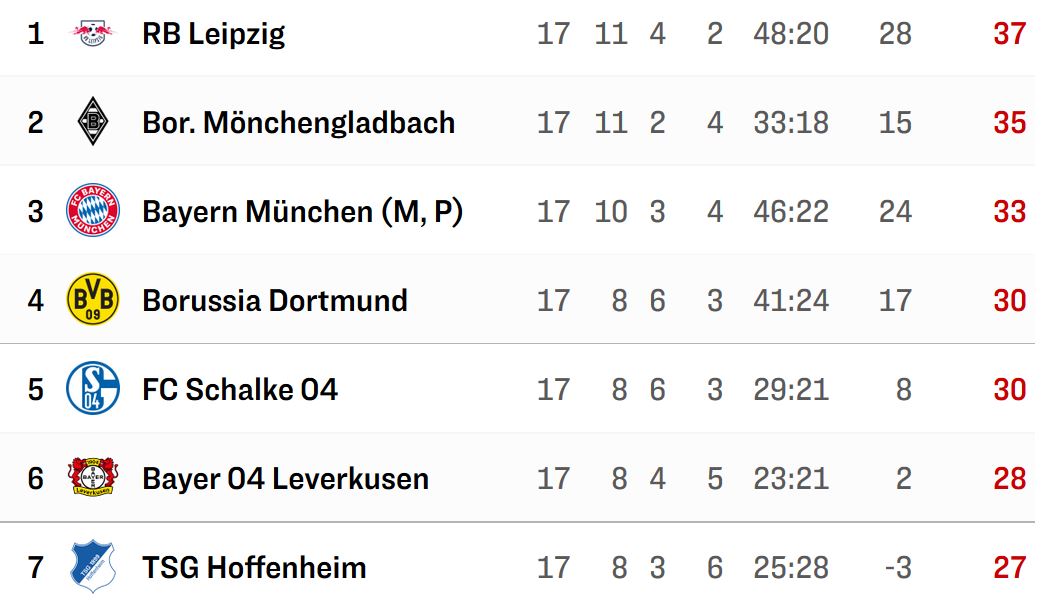
Task: Click Mönchengladbach's 35 points value
Action: coord(1009,123)
